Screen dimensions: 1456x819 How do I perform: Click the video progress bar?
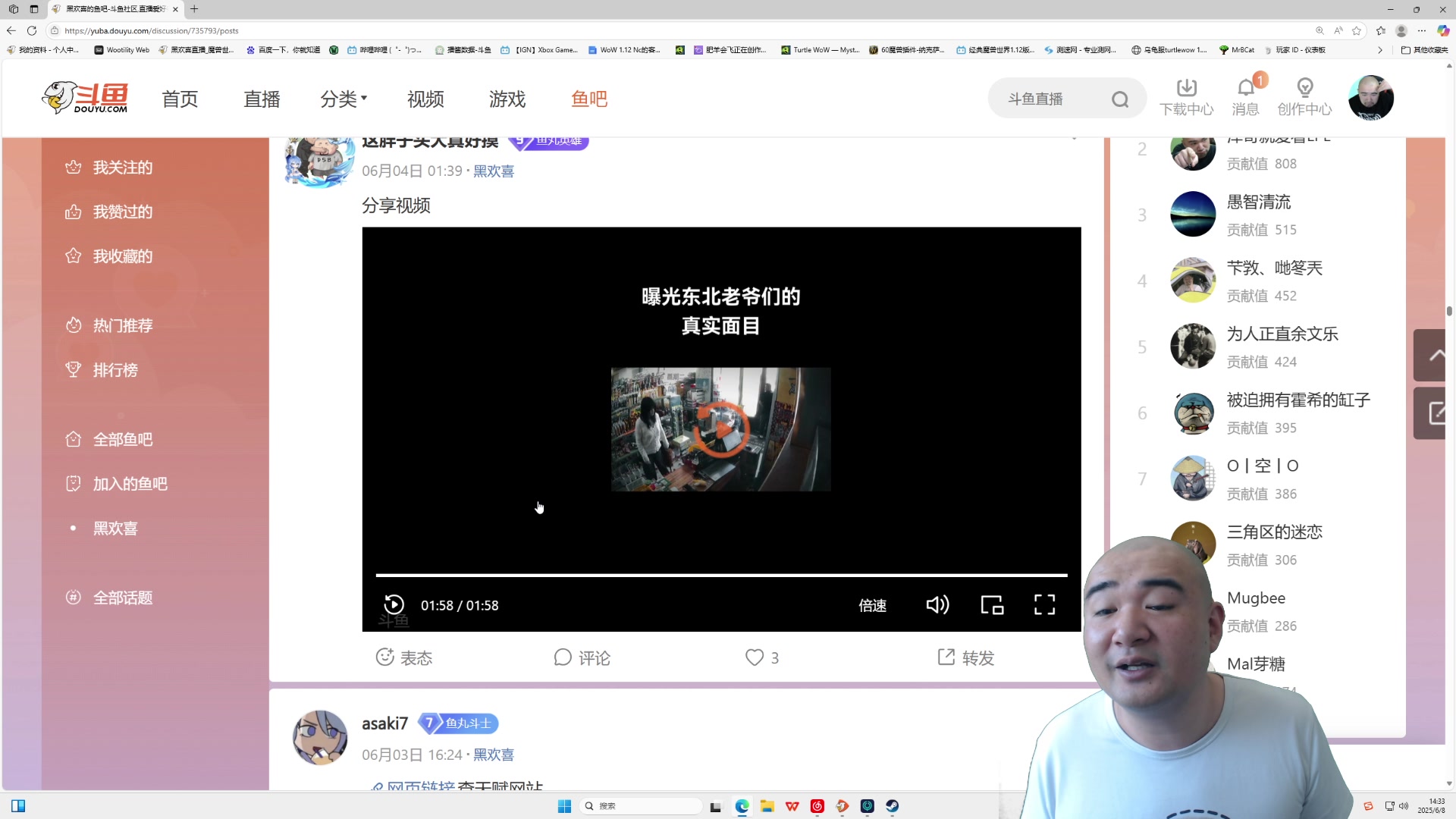[721, 576]
